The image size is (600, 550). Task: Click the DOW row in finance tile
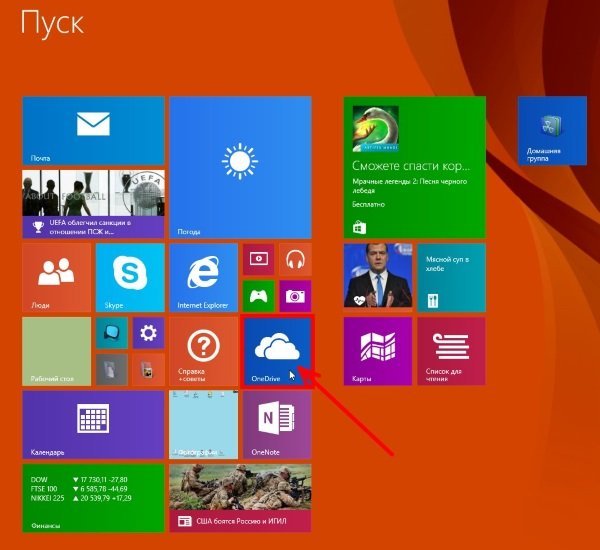click(x=79, y=480)
